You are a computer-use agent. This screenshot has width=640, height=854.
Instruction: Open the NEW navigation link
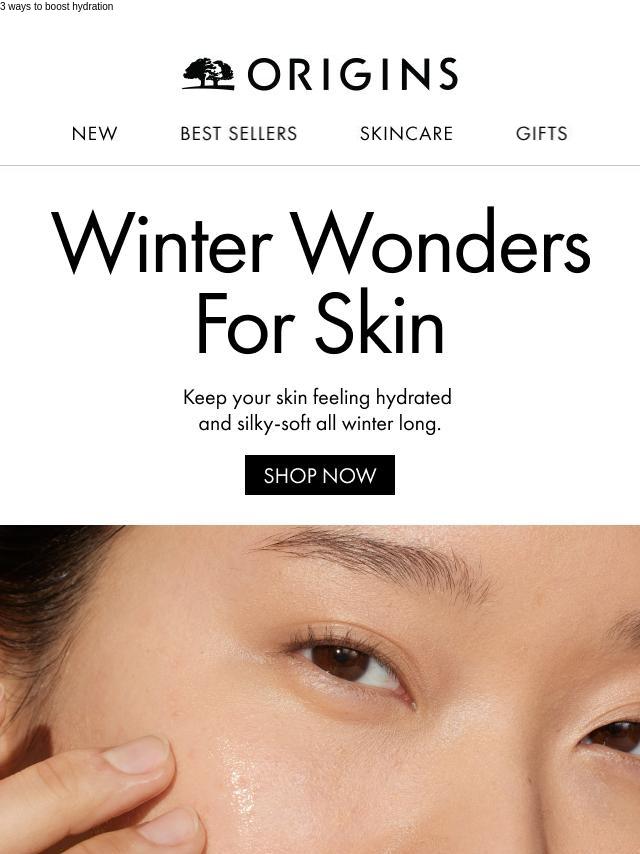(94, 133)
